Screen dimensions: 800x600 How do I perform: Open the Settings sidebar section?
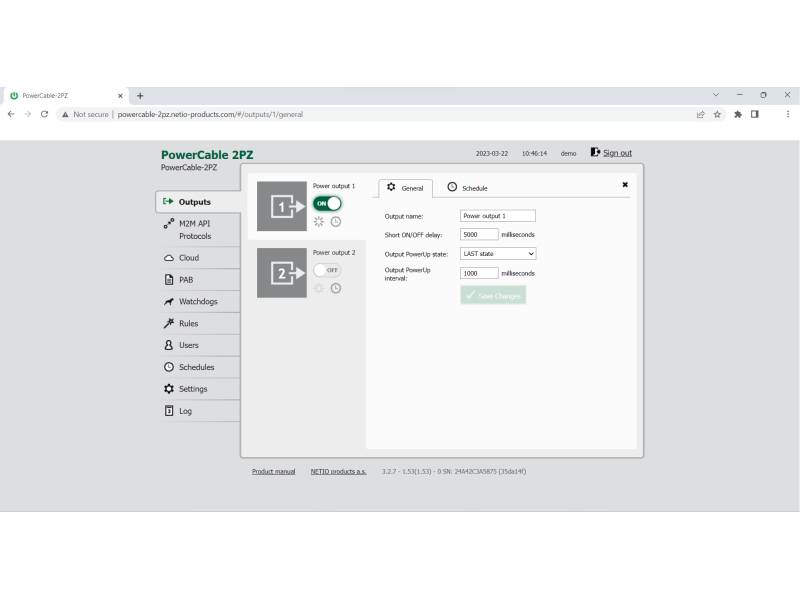[x=198, y=389]
